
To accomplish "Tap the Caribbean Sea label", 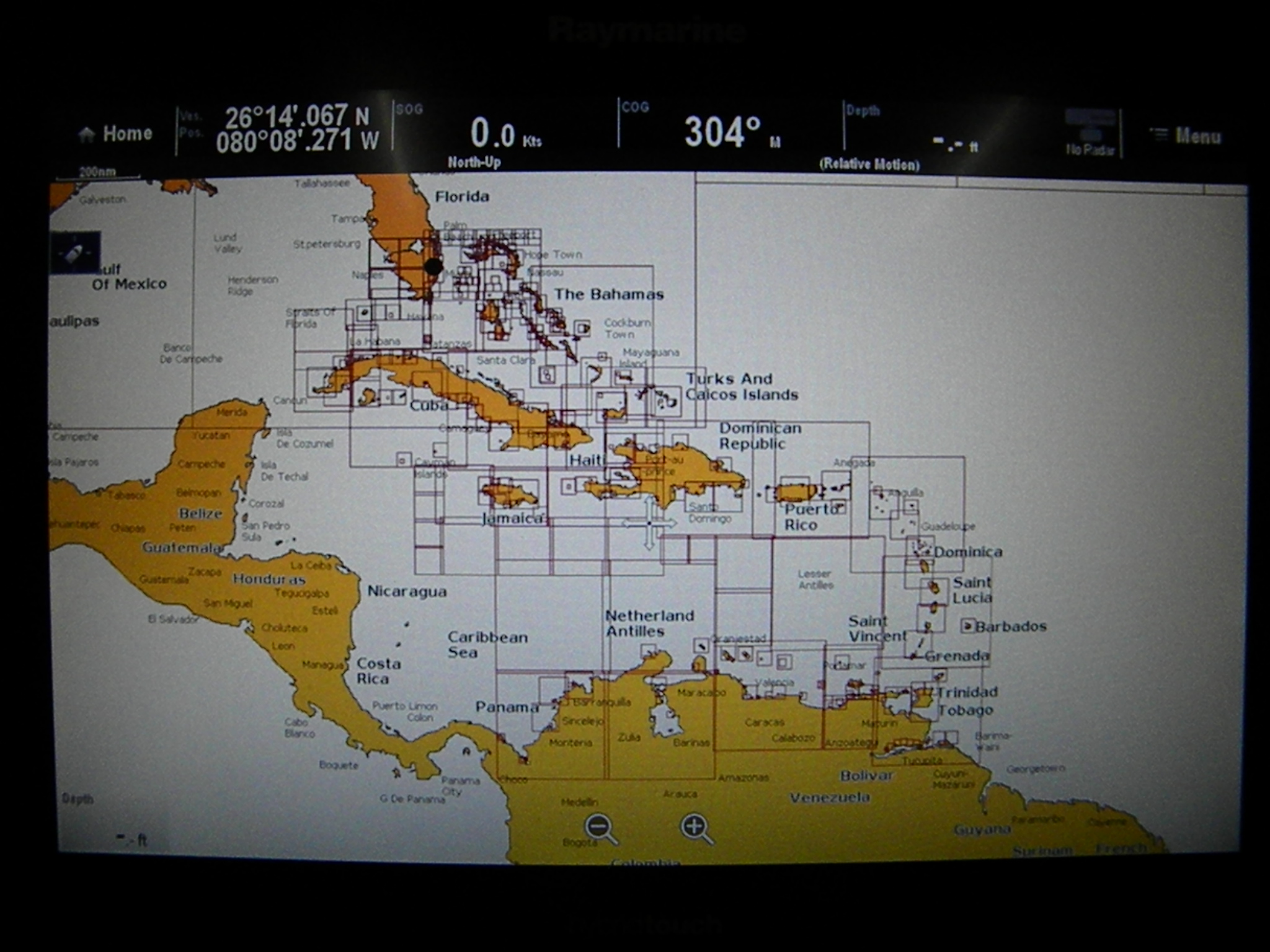I will [x=487, y=645].
